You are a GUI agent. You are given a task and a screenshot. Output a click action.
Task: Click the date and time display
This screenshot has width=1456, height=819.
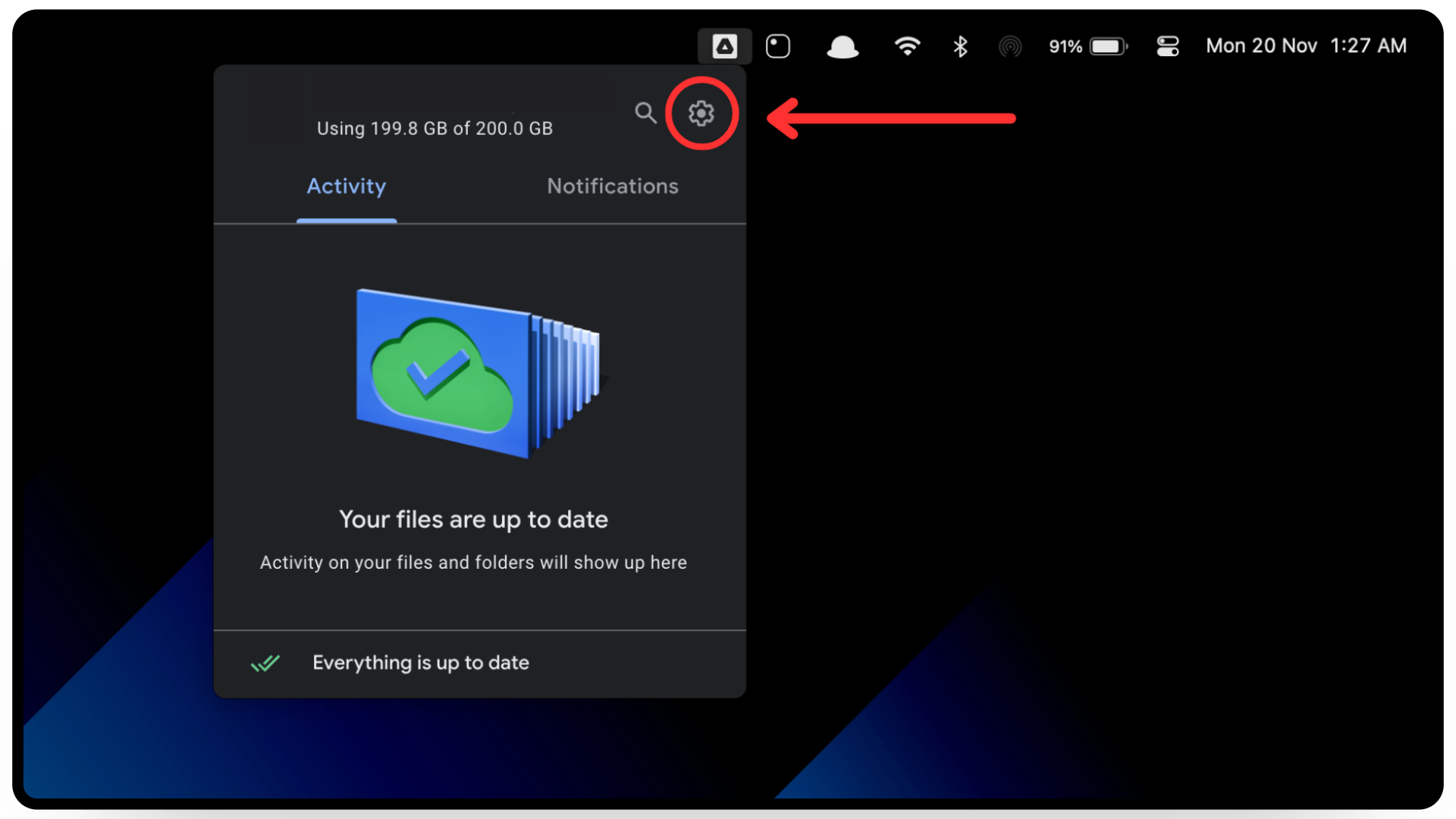(x=1306, y=46)
